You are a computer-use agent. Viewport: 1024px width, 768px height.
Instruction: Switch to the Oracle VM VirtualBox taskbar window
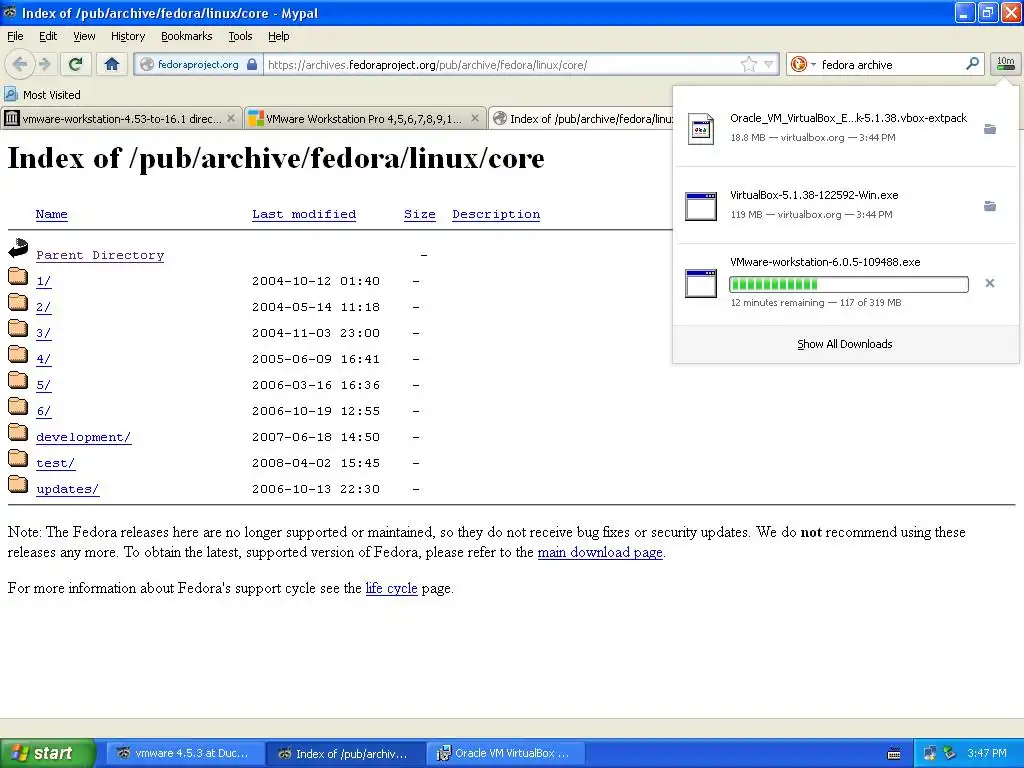(506, 754)
